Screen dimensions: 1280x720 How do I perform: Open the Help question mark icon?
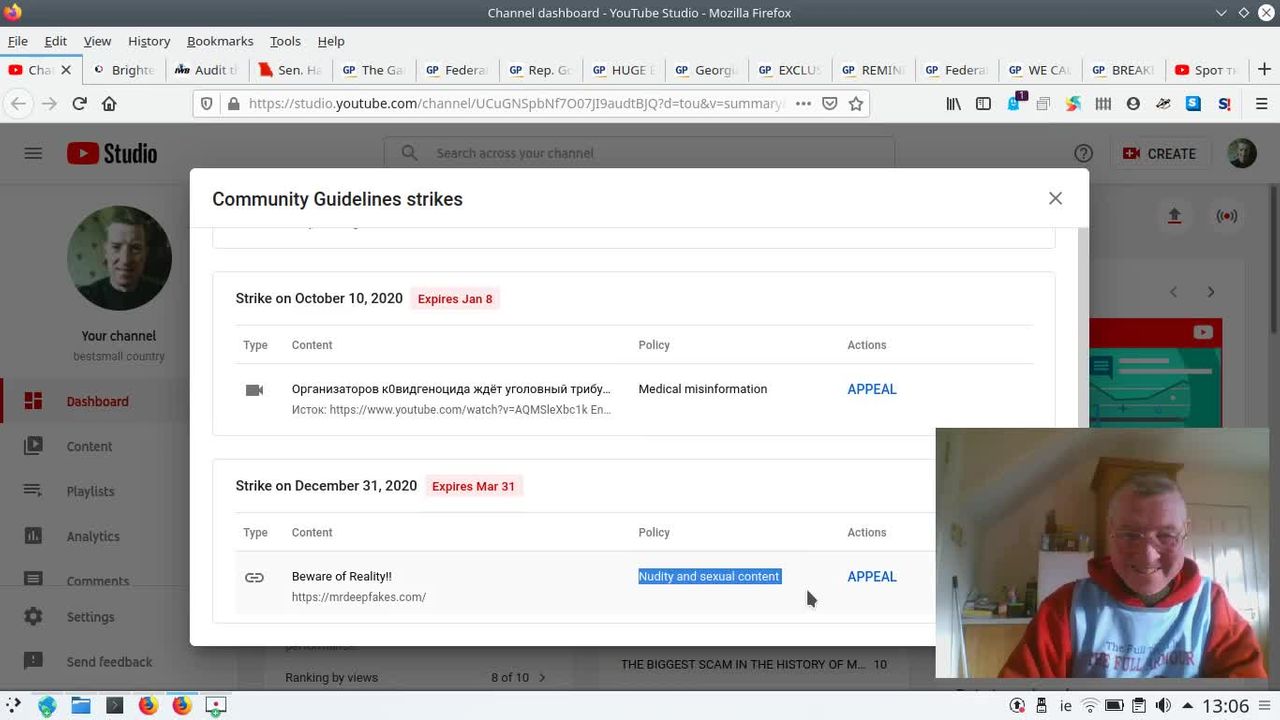[1083, 153]
